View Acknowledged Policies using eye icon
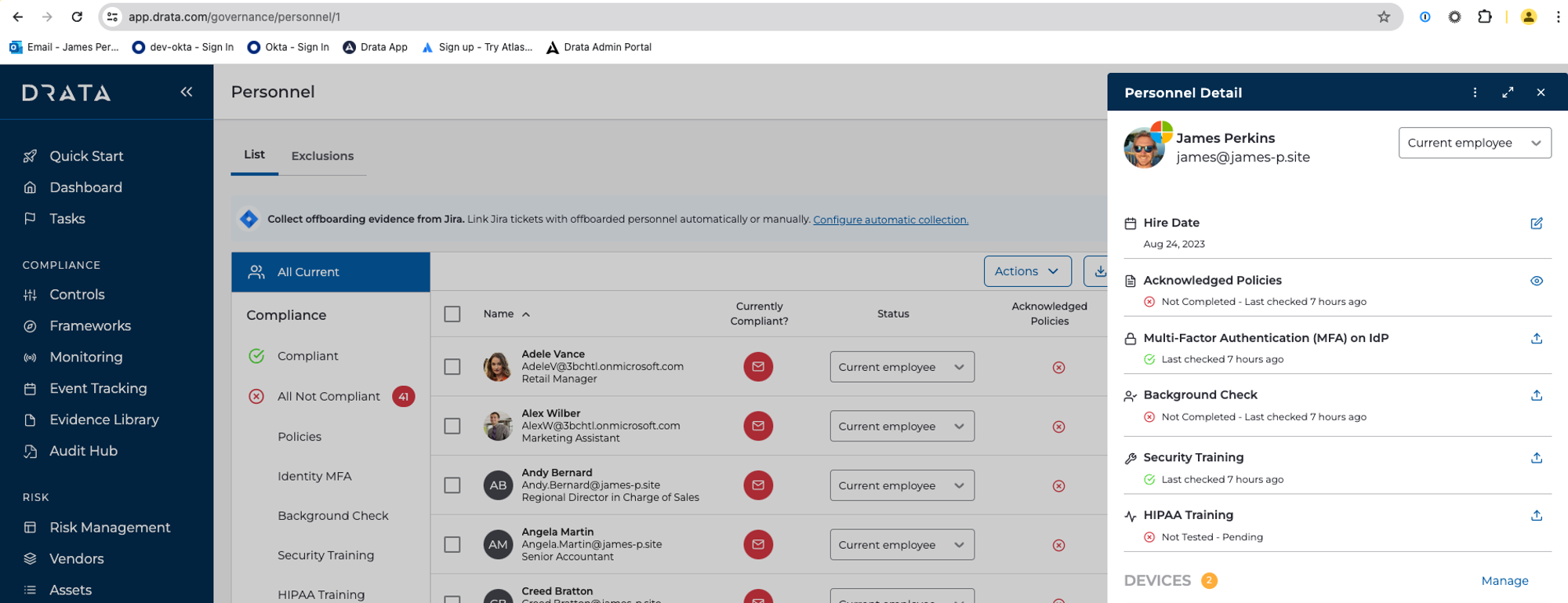Viewport: 1568px width, 603px height. pos(1536,281)
